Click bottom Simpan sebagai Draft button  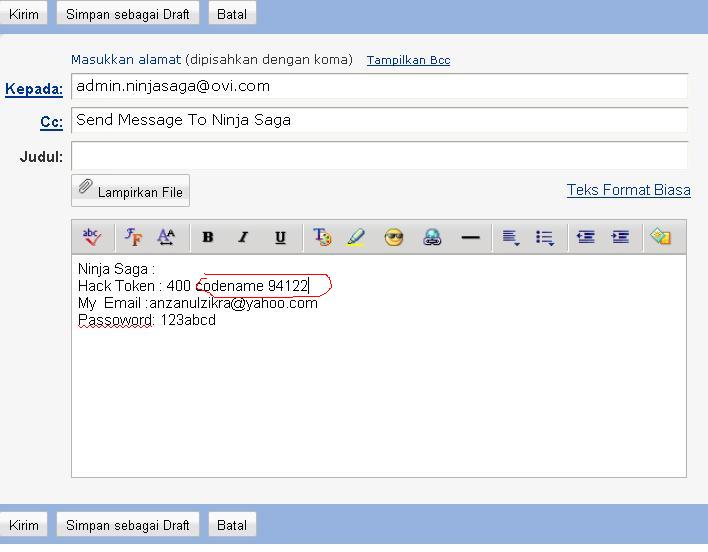pyautogui.click(x=128, y=525)
